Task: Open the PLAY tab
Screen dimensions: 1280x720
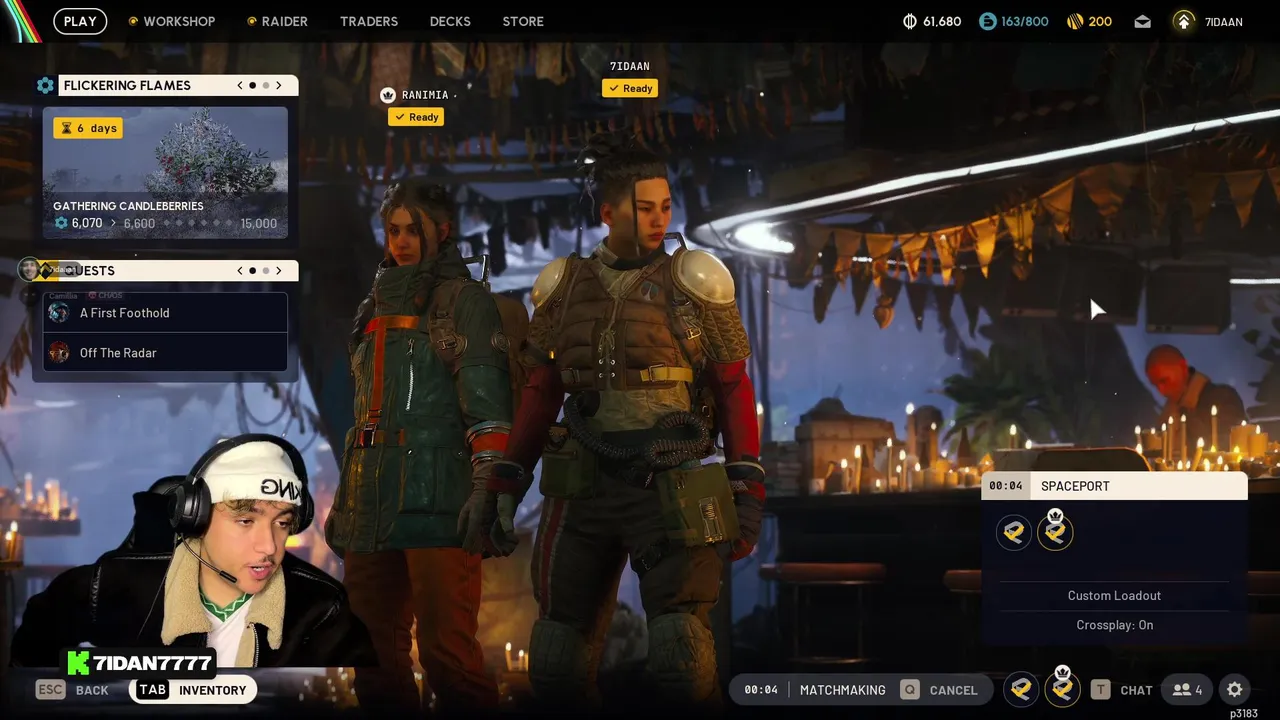Action: [80, 21]
